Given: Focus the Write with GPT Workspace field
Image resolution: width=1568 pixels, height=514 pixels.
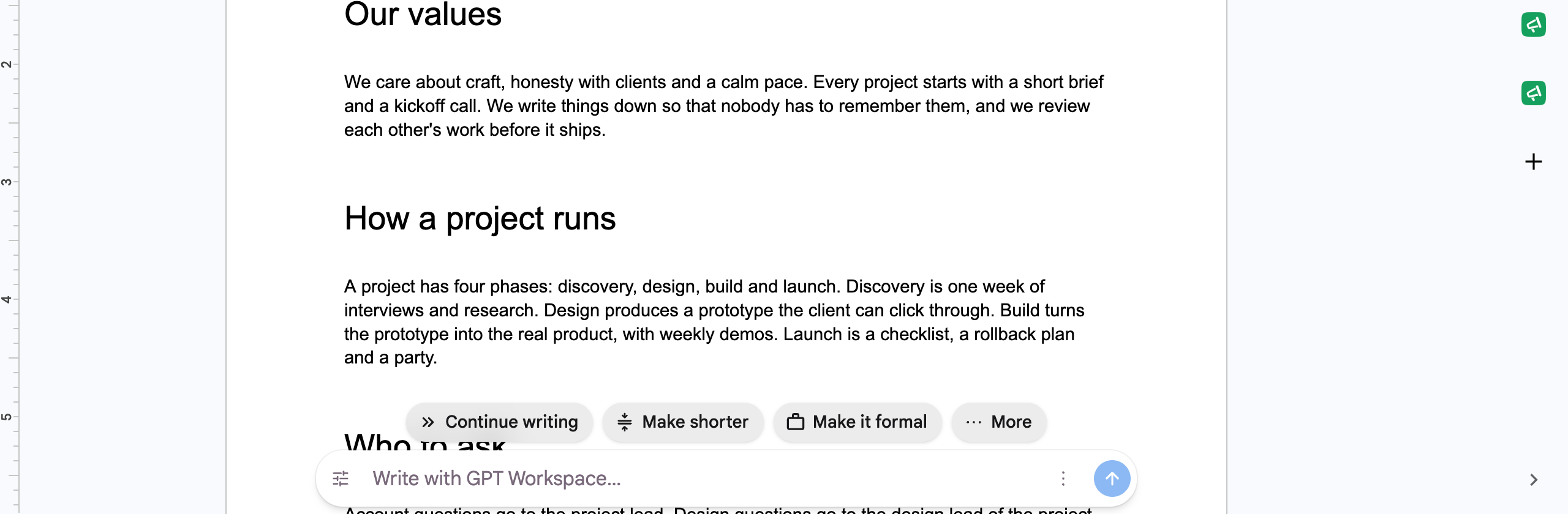Looking at the screenshot, I should point(704,479).
